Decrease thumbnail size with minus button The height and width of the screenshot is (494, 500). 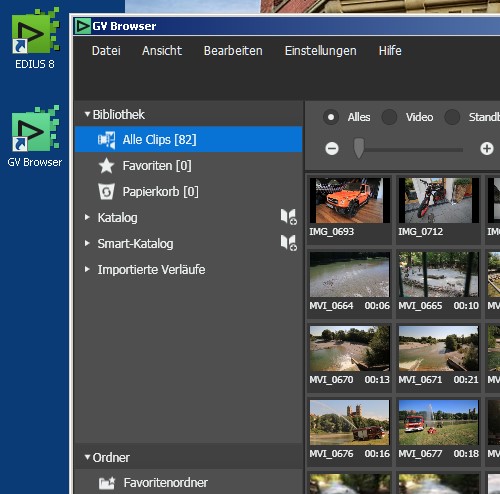[x=332, y=149]
